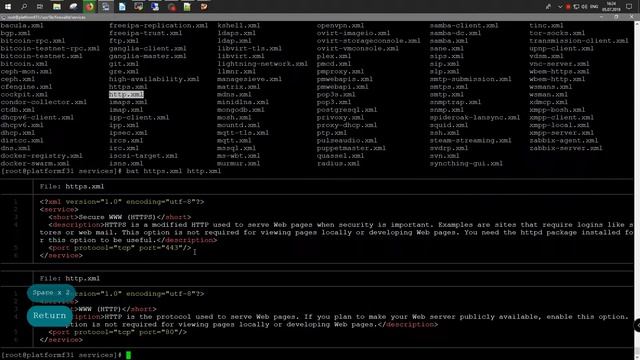Viewport: 640px width, 360px height.
Task: Click the shell prompt at the bottom cursor
Action: (x=129, y=355)
